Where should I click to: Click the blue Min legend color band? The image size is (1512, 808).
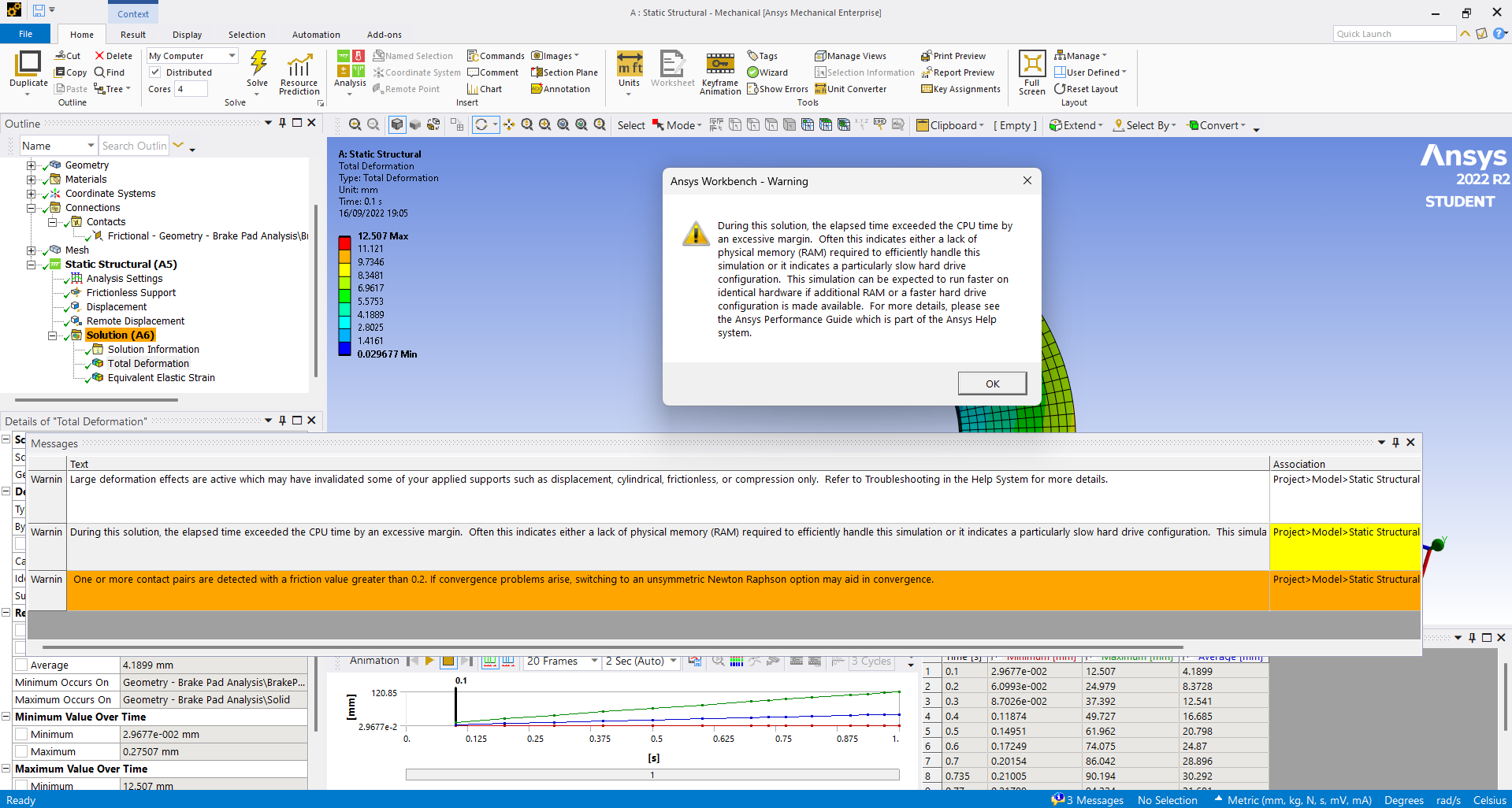344,350
